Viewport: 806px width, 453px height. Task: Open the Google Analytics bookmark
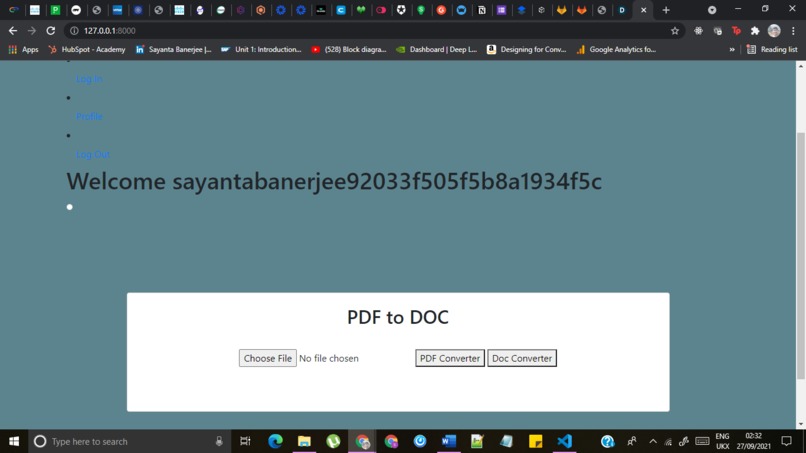point(616,49)
